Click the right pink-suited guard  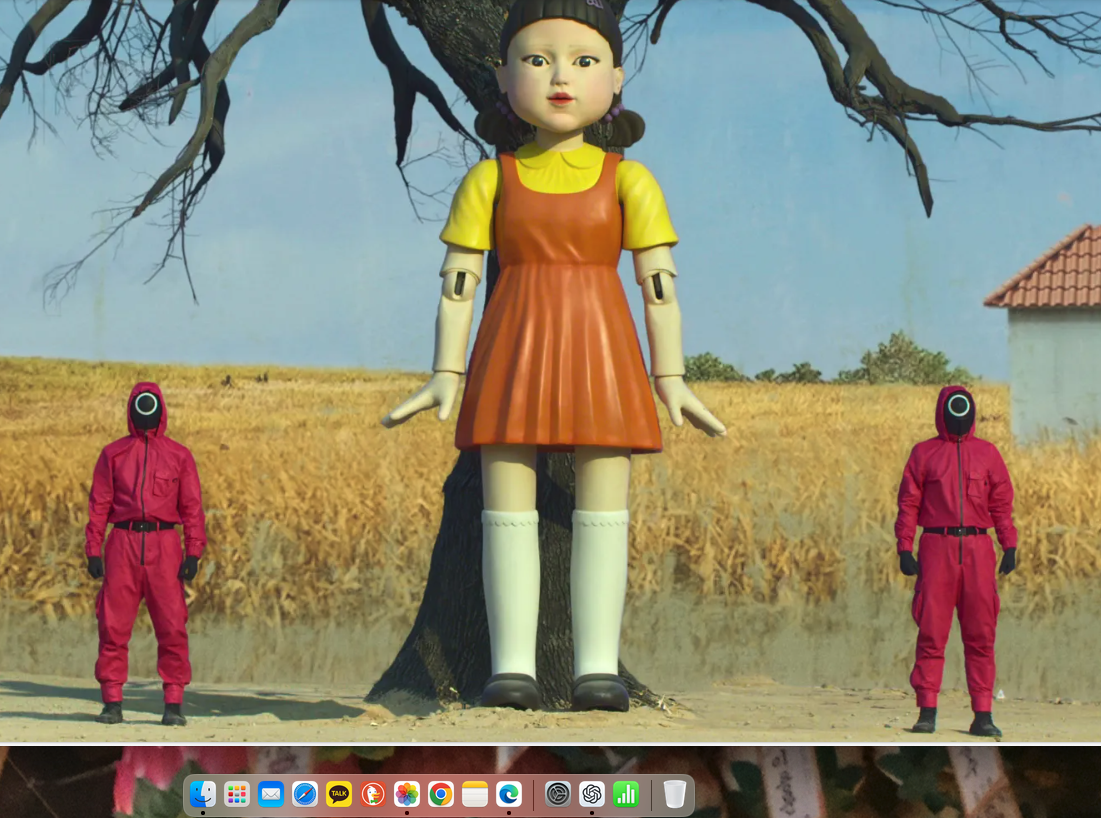coord(957,550)
